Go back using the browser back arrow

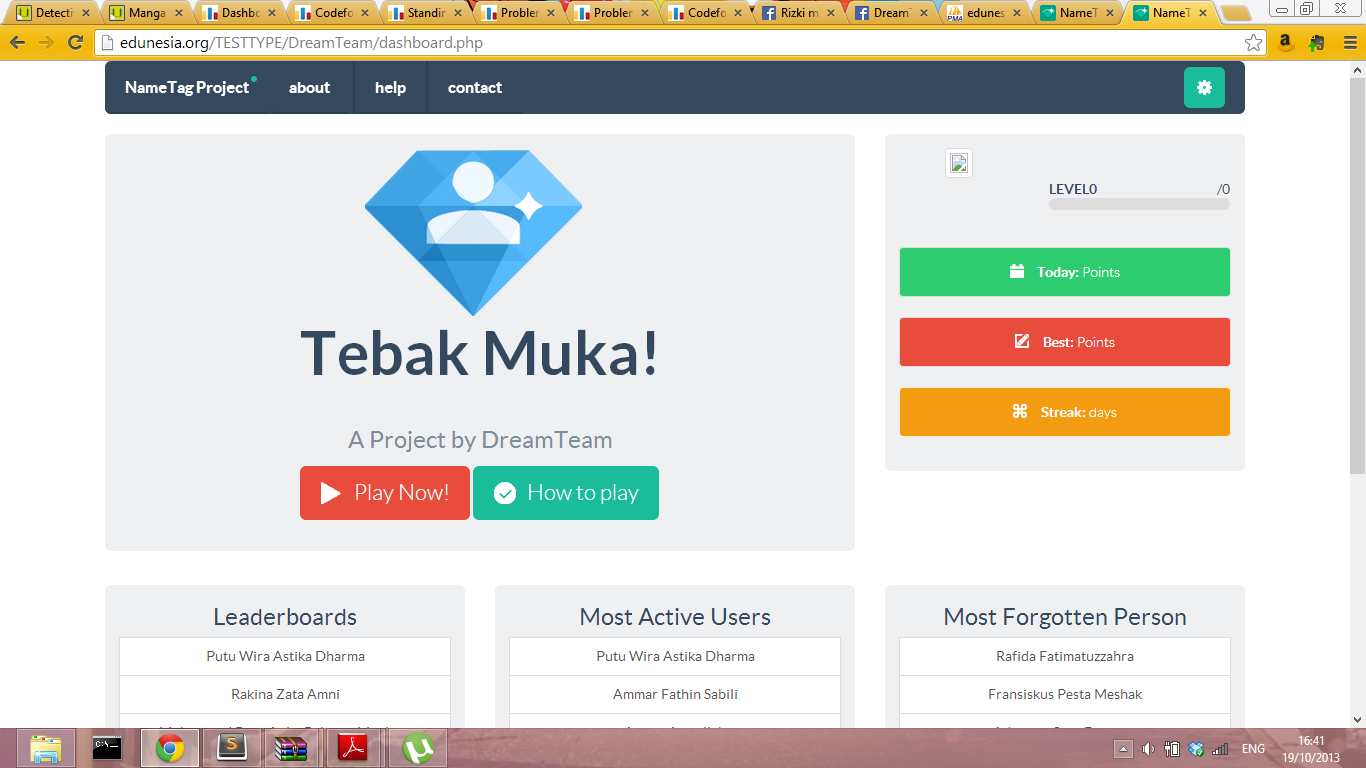[17, 43]
